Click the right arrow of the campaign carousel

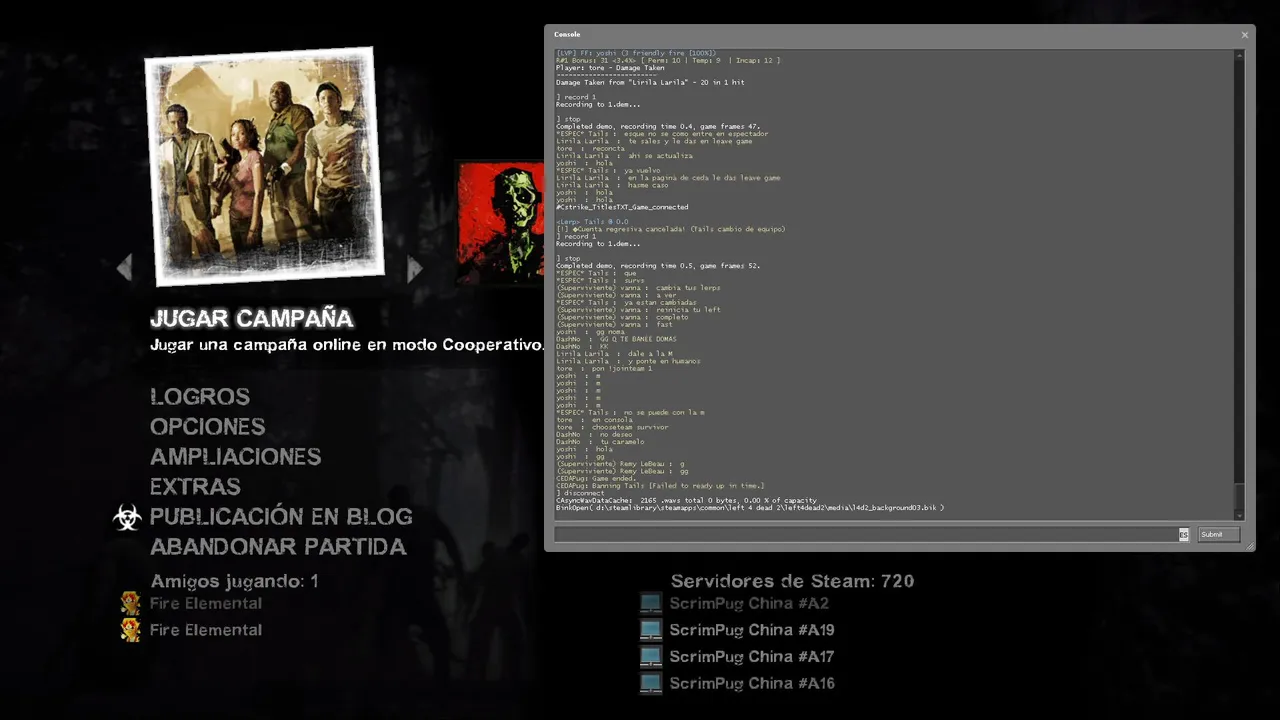(415, 268)
